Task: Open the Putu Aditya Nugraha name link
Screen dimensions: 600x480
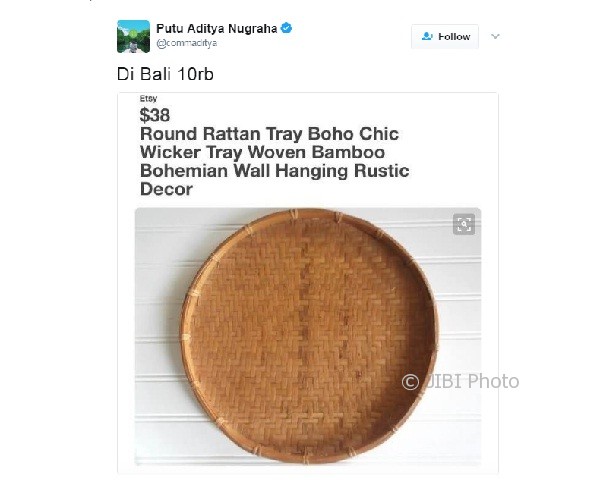Action: (217, 28)
